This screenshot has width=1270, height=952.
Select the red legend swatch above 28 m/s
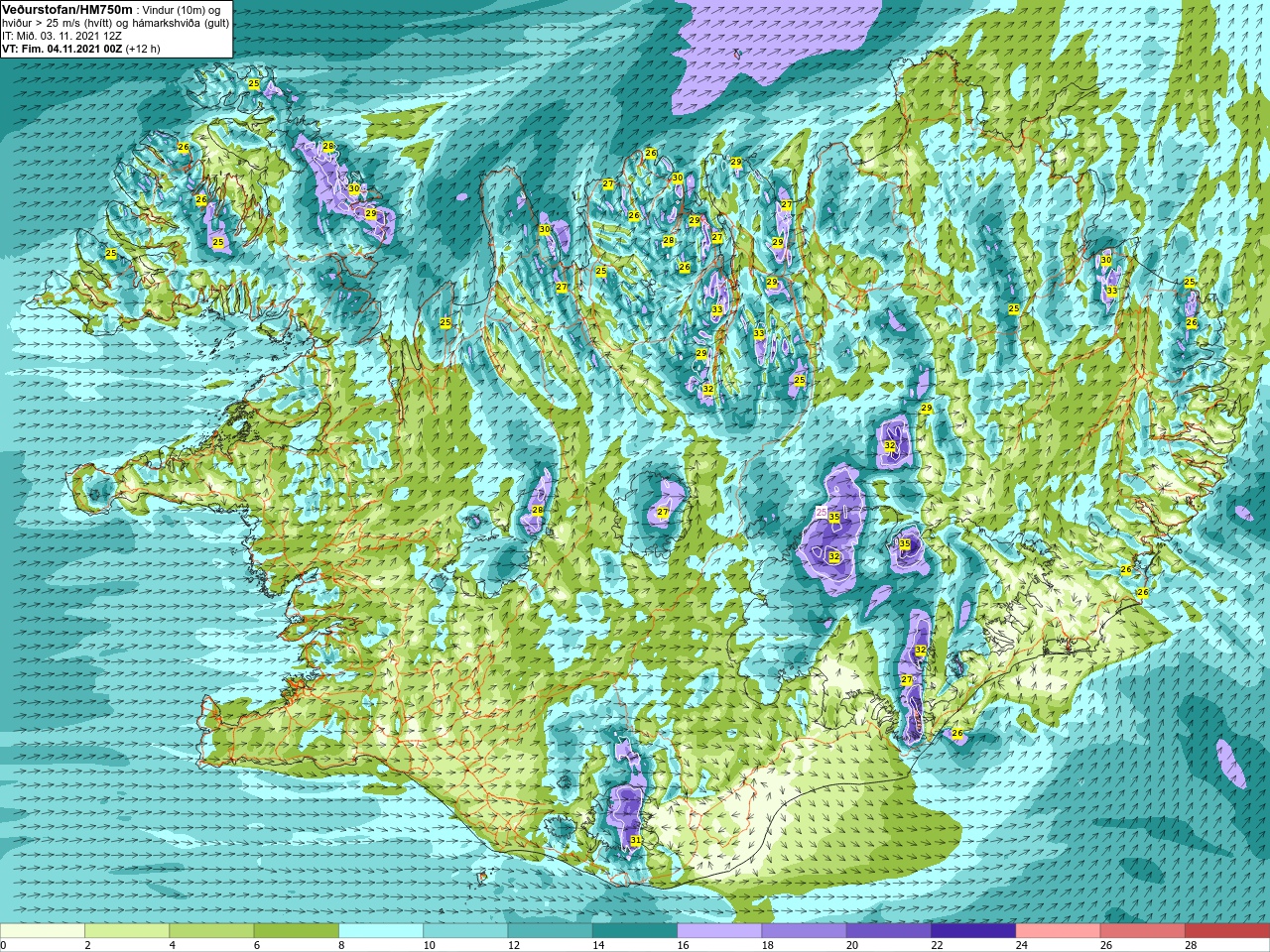click(x=1226, y=931)
